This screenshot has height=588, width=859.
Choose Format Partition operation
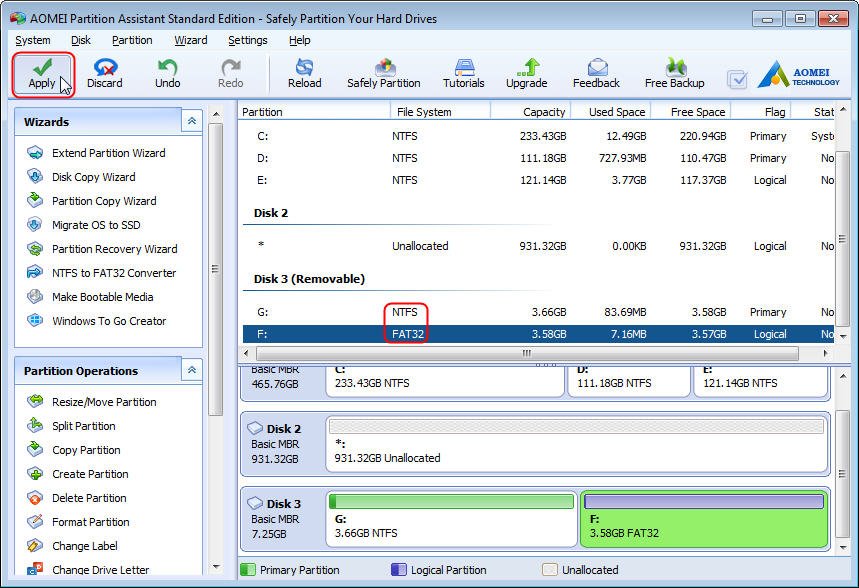pos(78,522)
